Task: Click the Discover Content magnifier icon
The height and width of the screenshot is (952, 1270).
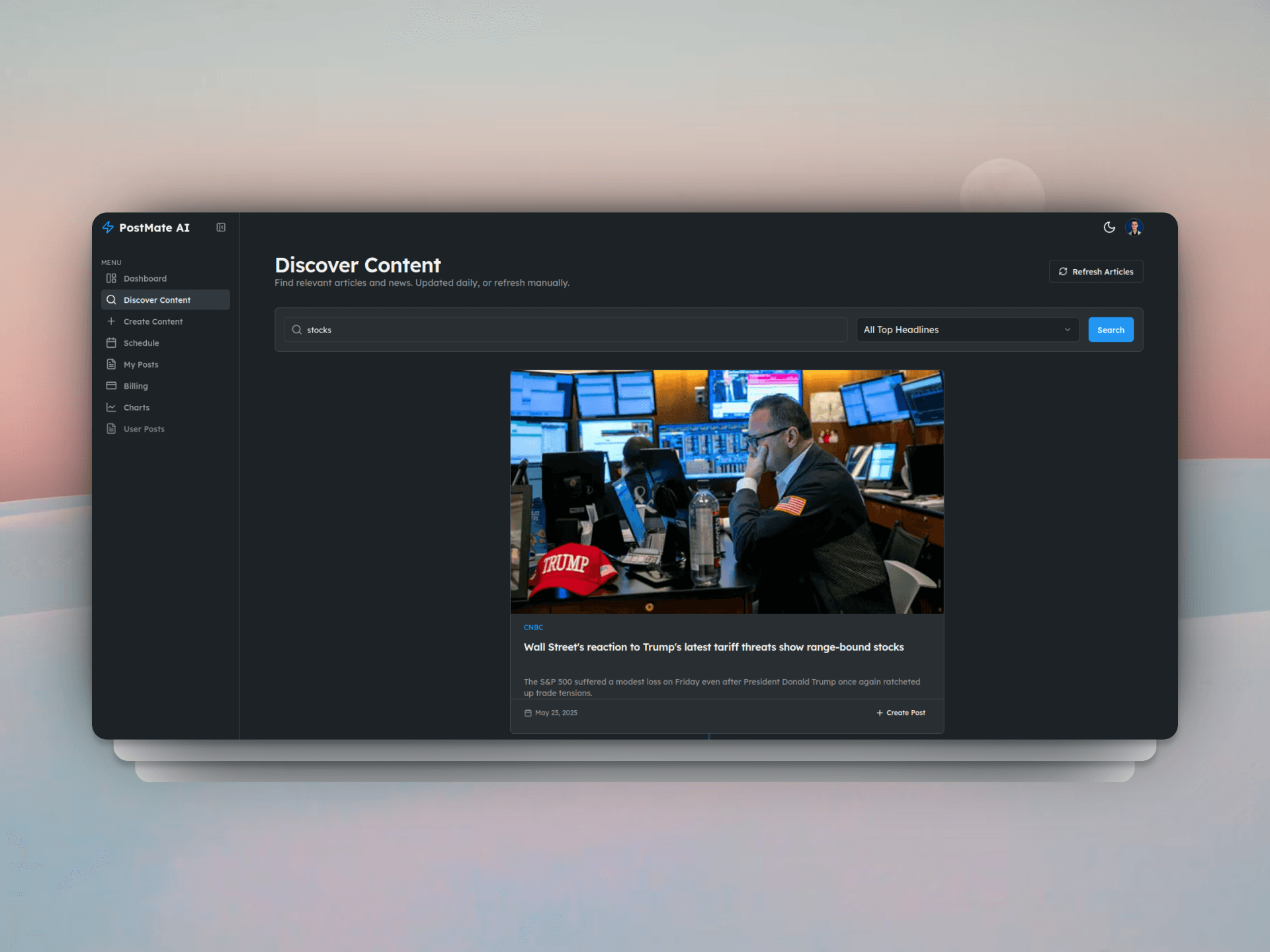Action: (111, 299)
